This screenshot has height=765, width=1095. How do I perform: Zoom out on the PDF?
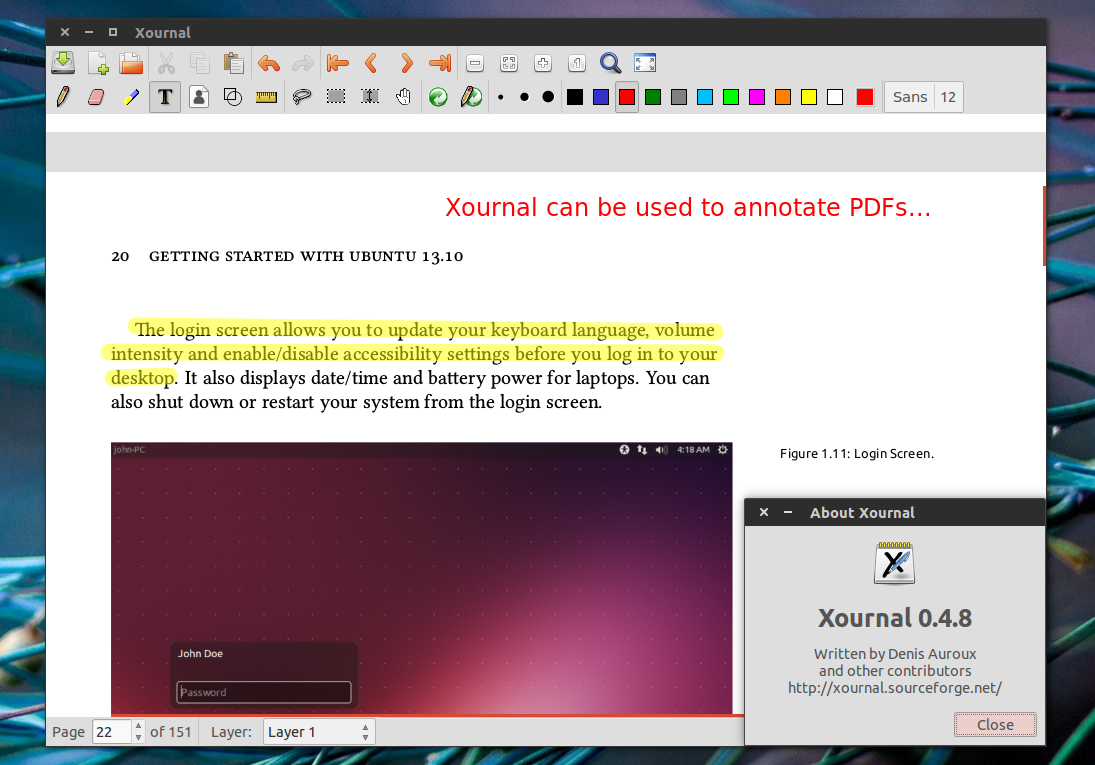pyautogui.click(x=474, y=62)
